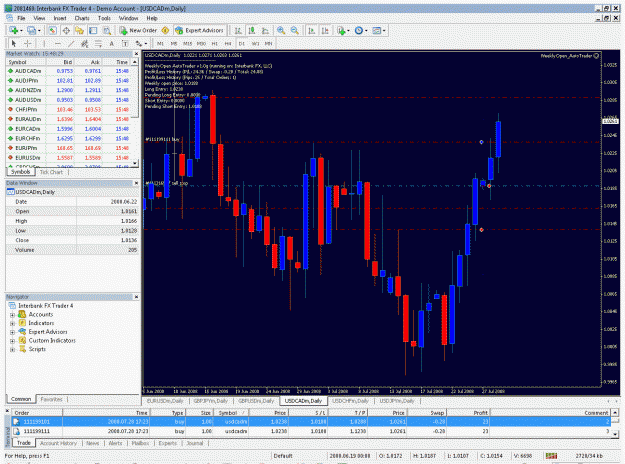Click the New Chart toolbar icon

(x=14, y=30)
